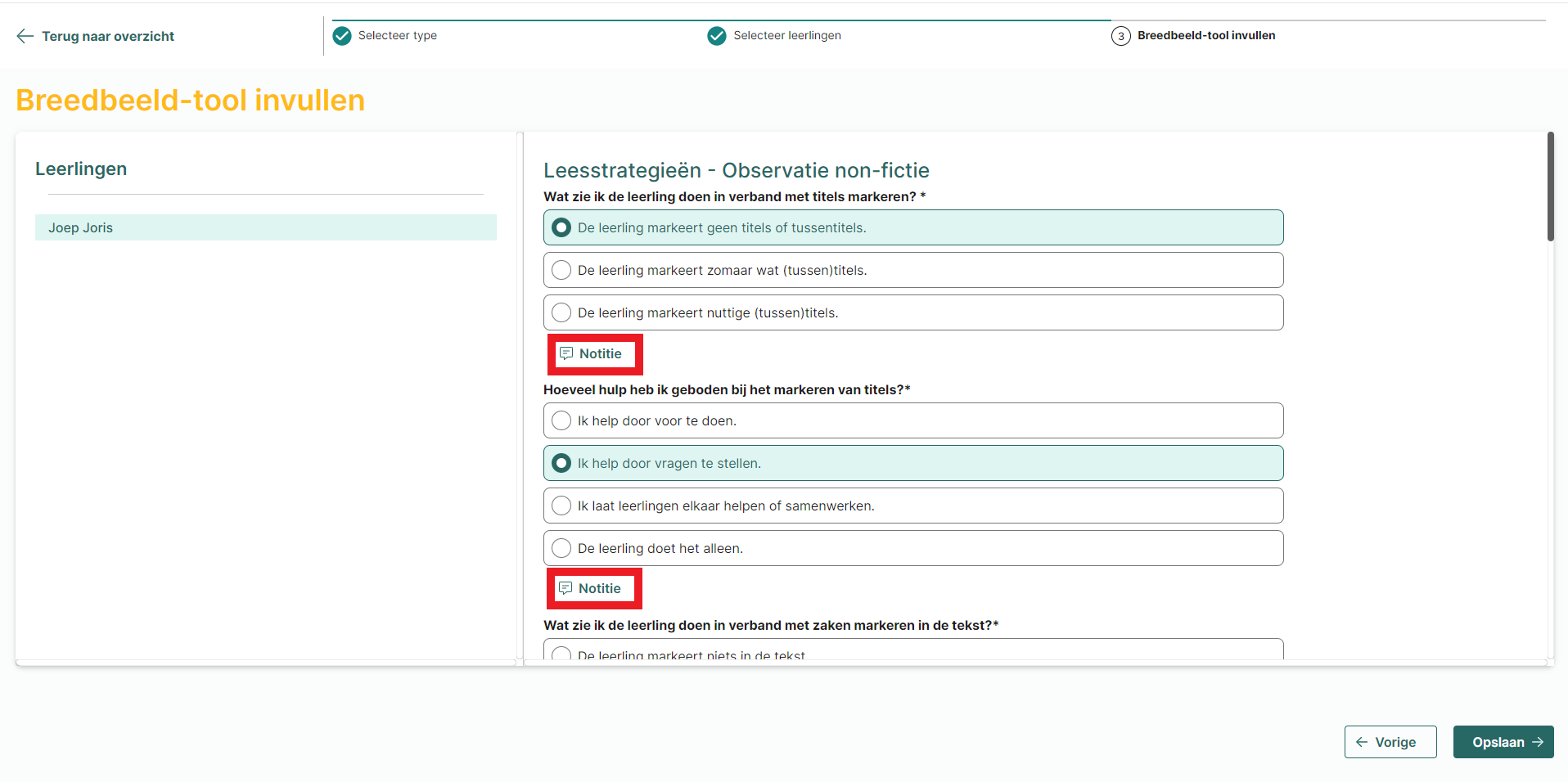Click Terug naar overzicht
Image resolution: width=1568 pixels, height=782 pixels.
[107, 36]
